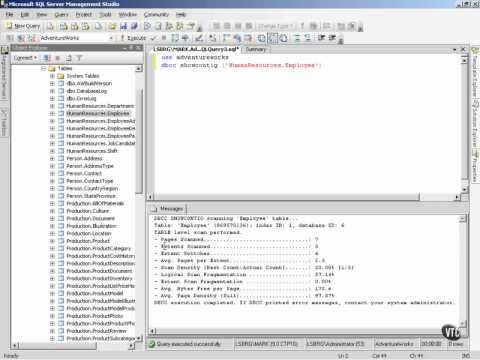Click 'Query executed successfully' status text
The width and height of the screenshot is (480, 360).
(189, 344)
